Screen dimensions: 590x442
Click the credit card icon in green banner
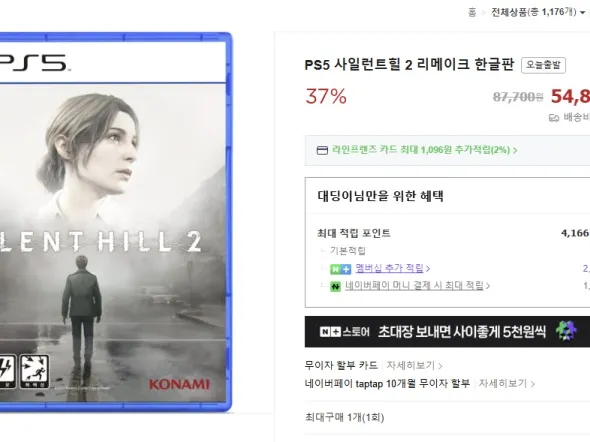pos(322,150)
